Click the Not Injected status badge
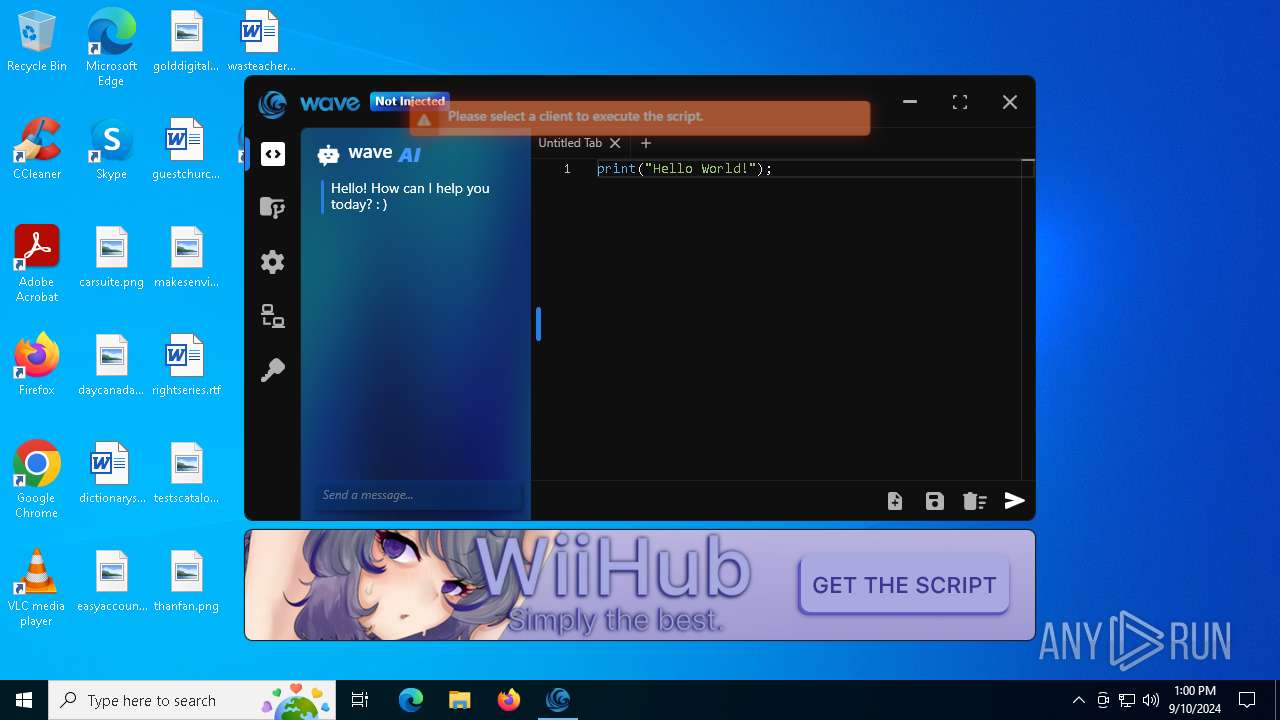 410,101
